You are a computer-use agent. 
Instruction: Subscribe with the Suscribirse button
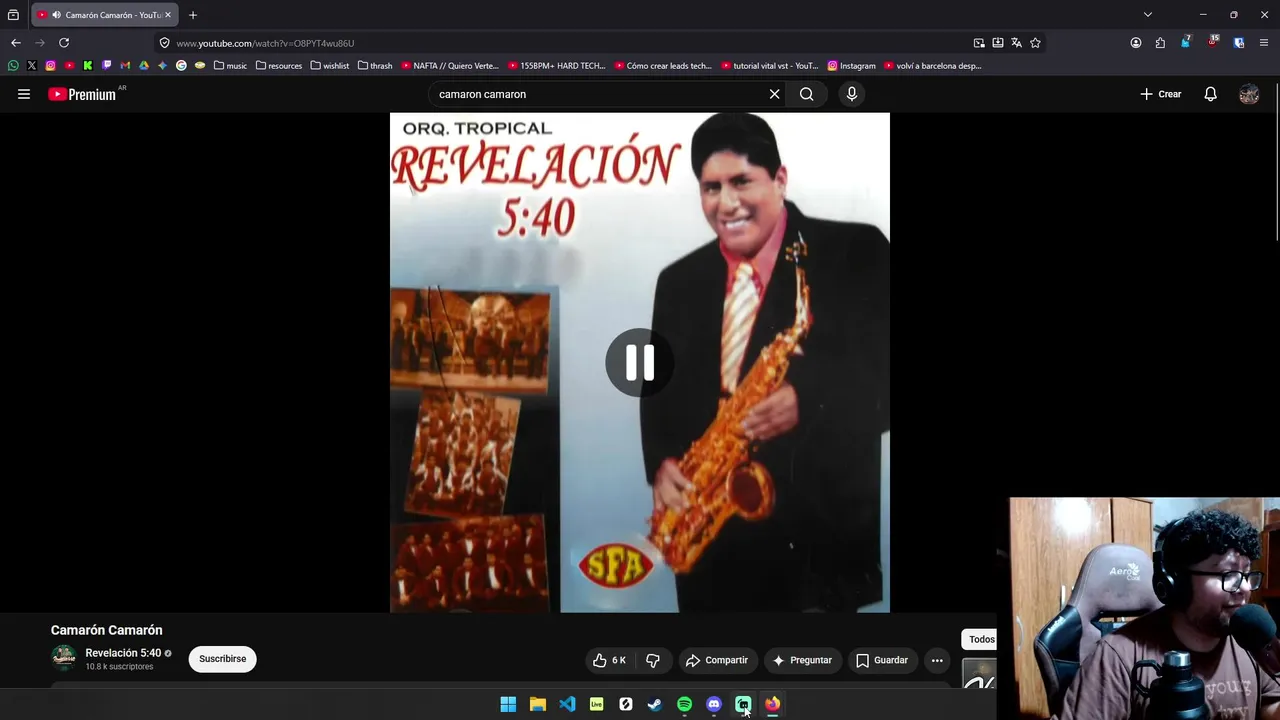click(x=222, y=659)
